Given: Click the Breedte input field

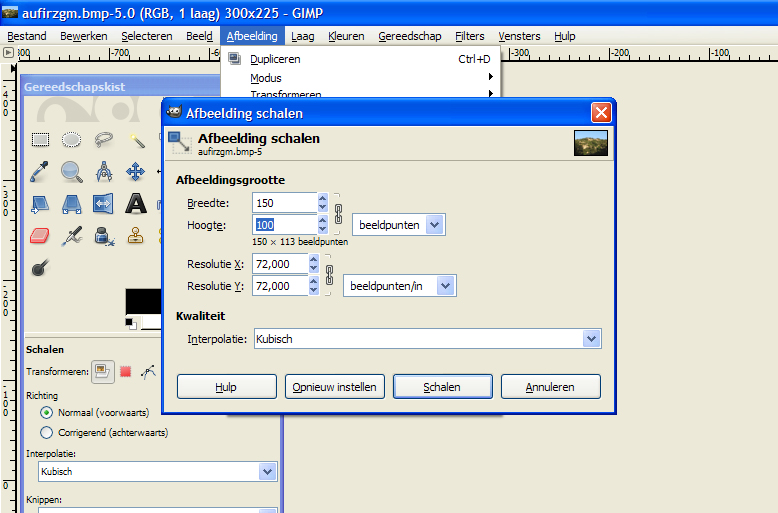Looking at the screenshot, I should click(x=285, y=203).
